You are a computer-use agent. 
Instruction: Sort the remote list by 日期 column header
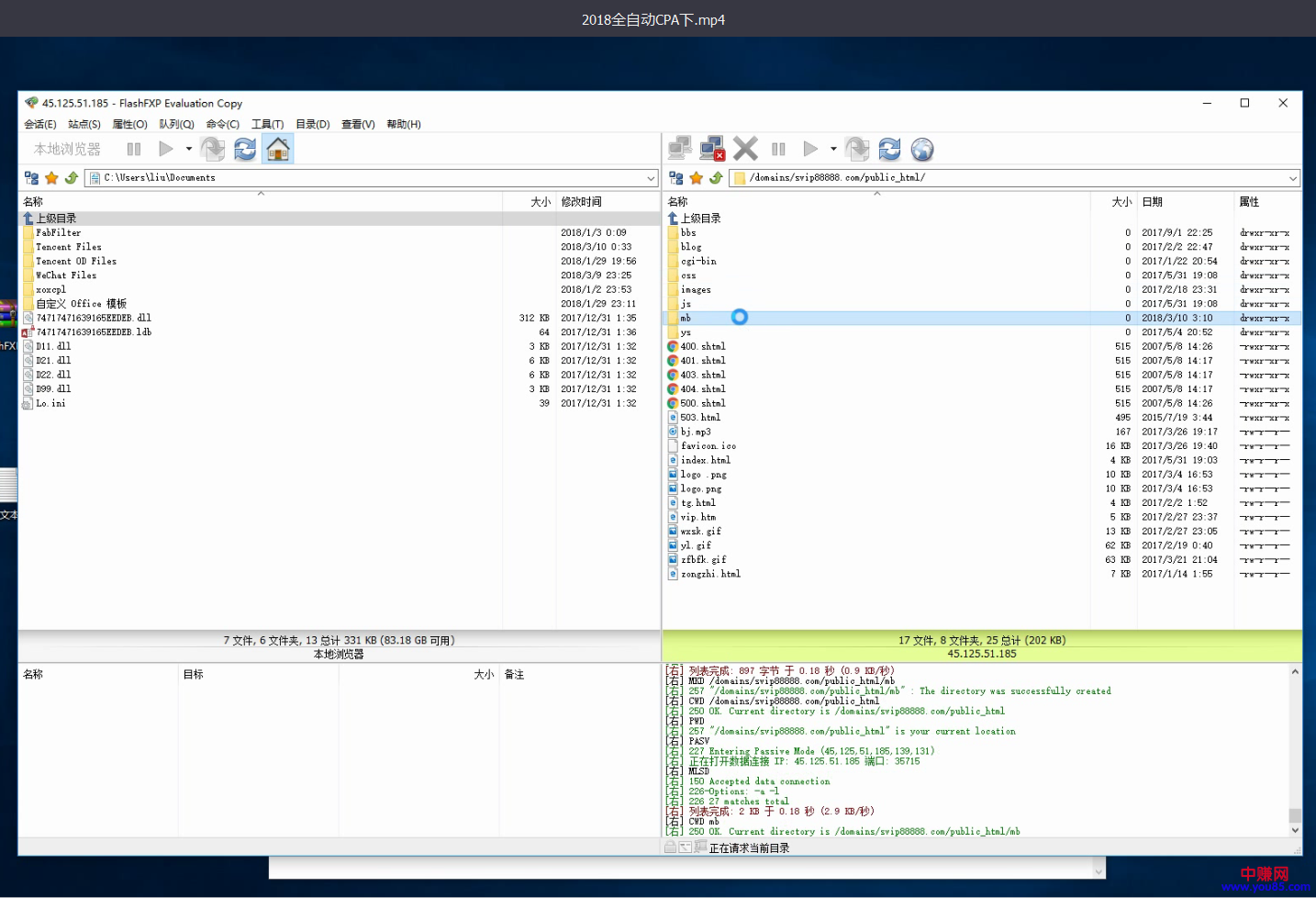pyautogui.click(x=1153, y=202)
